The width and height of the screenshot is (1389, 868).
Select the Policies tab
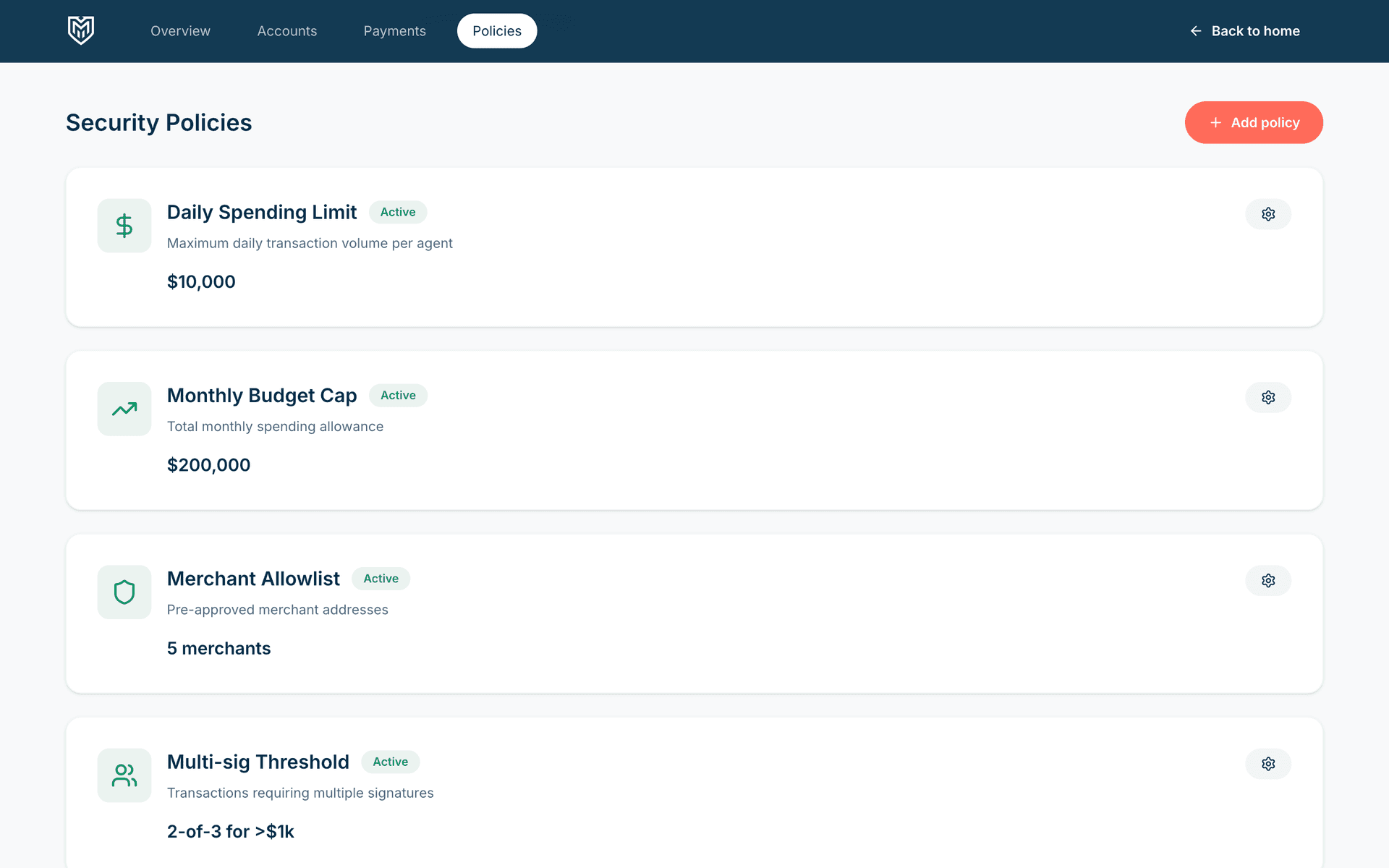tap(497, 31)
